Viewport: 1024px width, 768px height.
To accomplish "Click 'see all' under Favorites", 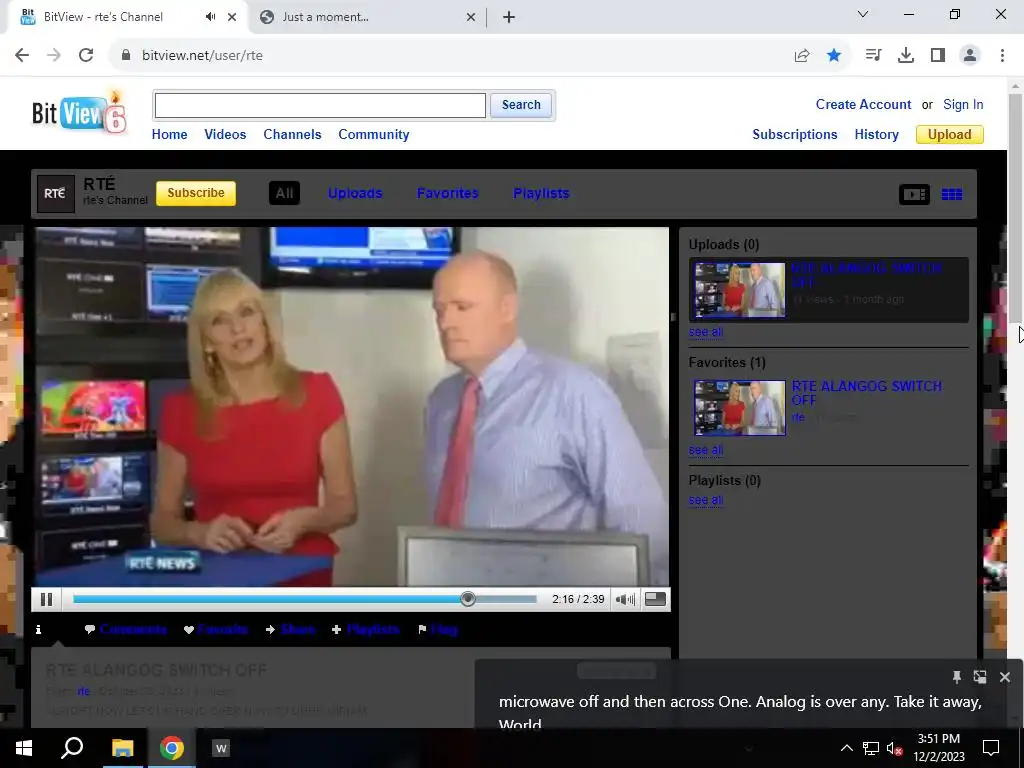I will 706,450.
